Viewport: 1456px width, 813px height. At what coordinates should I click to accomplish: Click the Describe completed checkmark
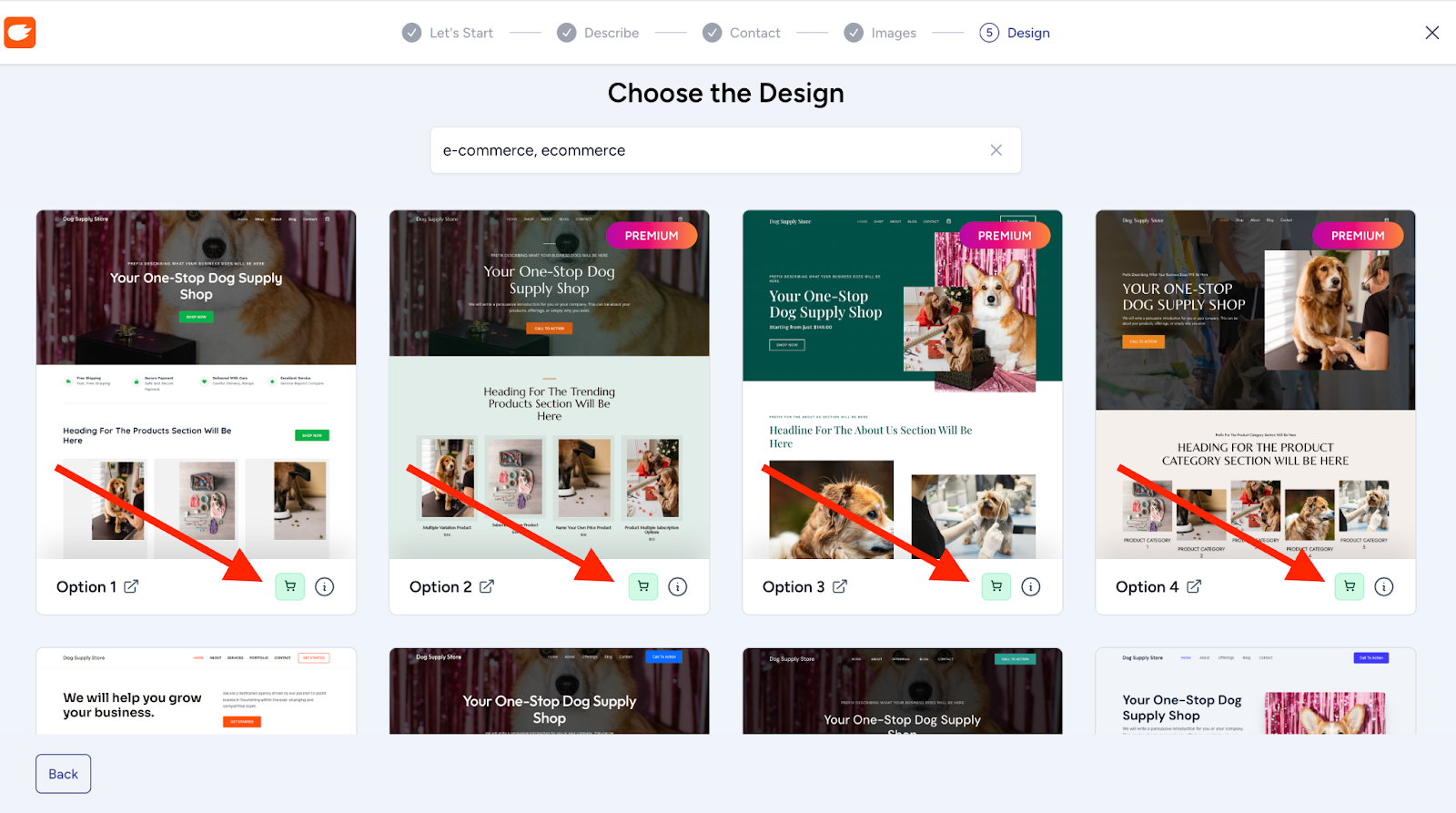[x=567, y=33]
